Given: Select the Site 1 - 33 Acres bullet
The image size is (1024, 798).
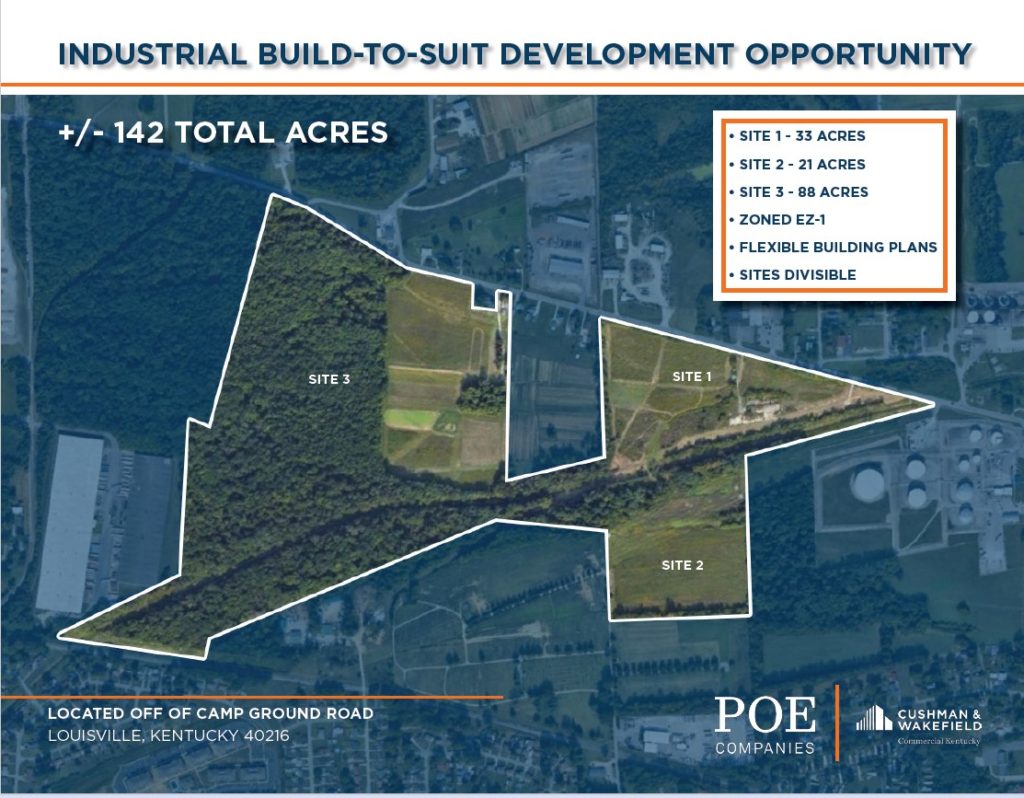Looking at the screenshot, I should point(797,136).
